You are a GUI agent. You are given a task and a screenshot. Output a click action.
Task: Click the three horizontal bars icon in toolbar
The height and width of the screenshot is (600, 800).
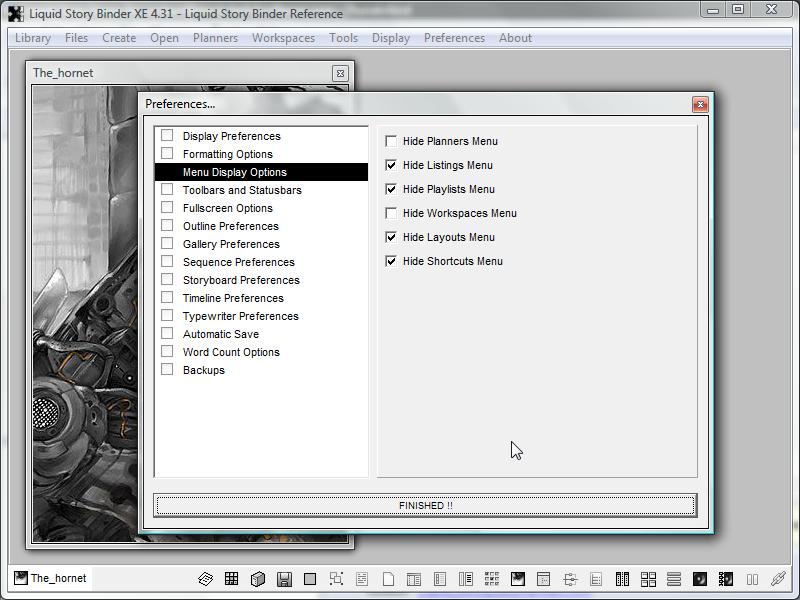point(674,579)
